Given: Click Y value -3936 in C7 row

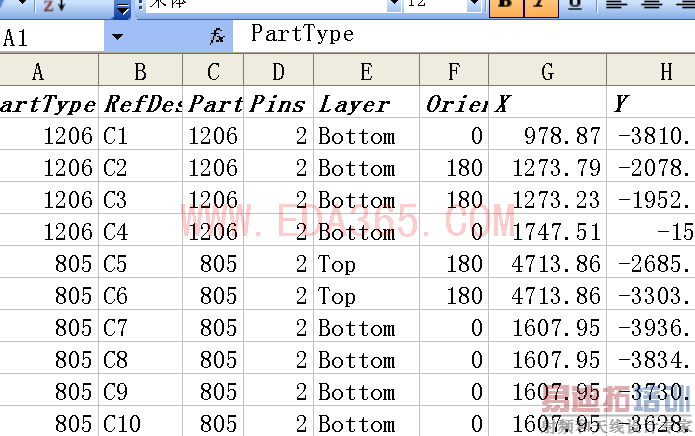Looking at the screenshot, I should click(x=651, y=326).
